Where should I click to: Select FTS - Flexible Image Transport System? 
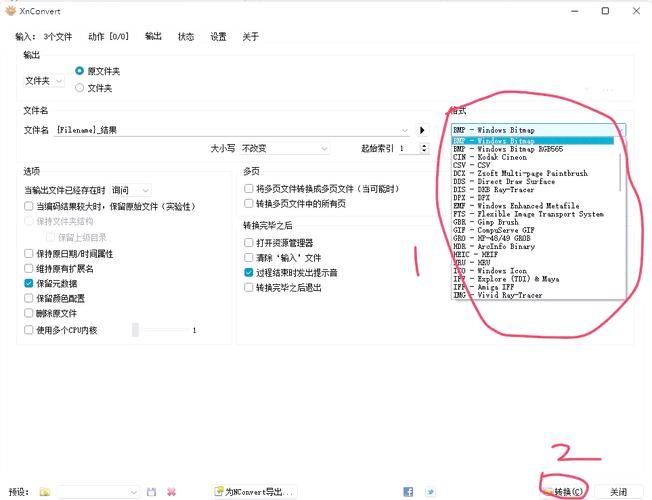pyautogui.click(x=532, y=214)
